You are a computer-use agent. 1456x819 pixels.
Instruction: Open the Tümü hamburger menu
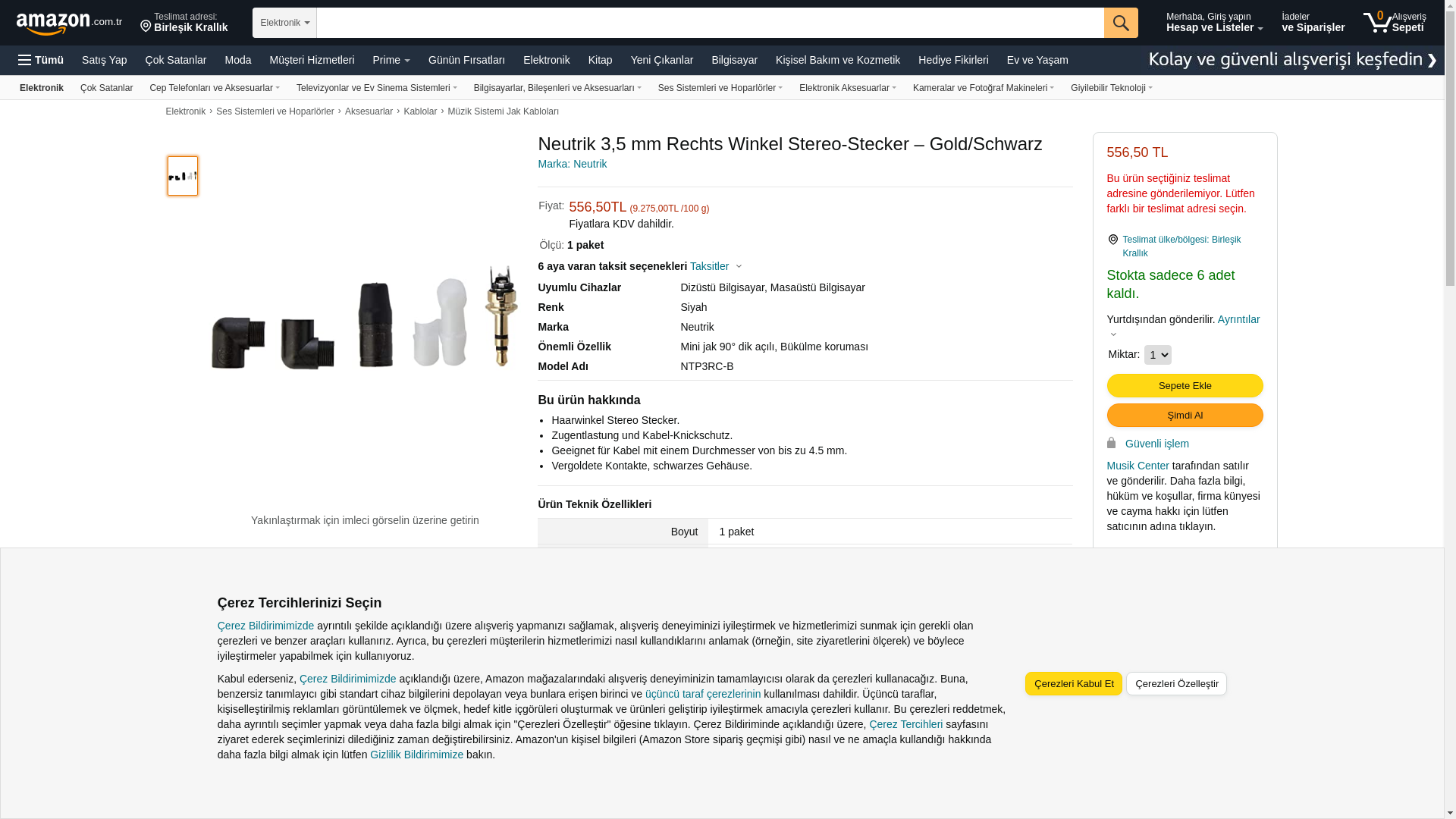pyautogui.click(x=41, y=60)
